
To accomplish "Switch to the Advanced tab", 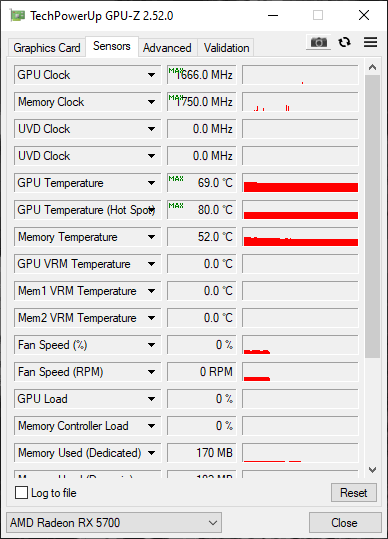I will point(167,48).
